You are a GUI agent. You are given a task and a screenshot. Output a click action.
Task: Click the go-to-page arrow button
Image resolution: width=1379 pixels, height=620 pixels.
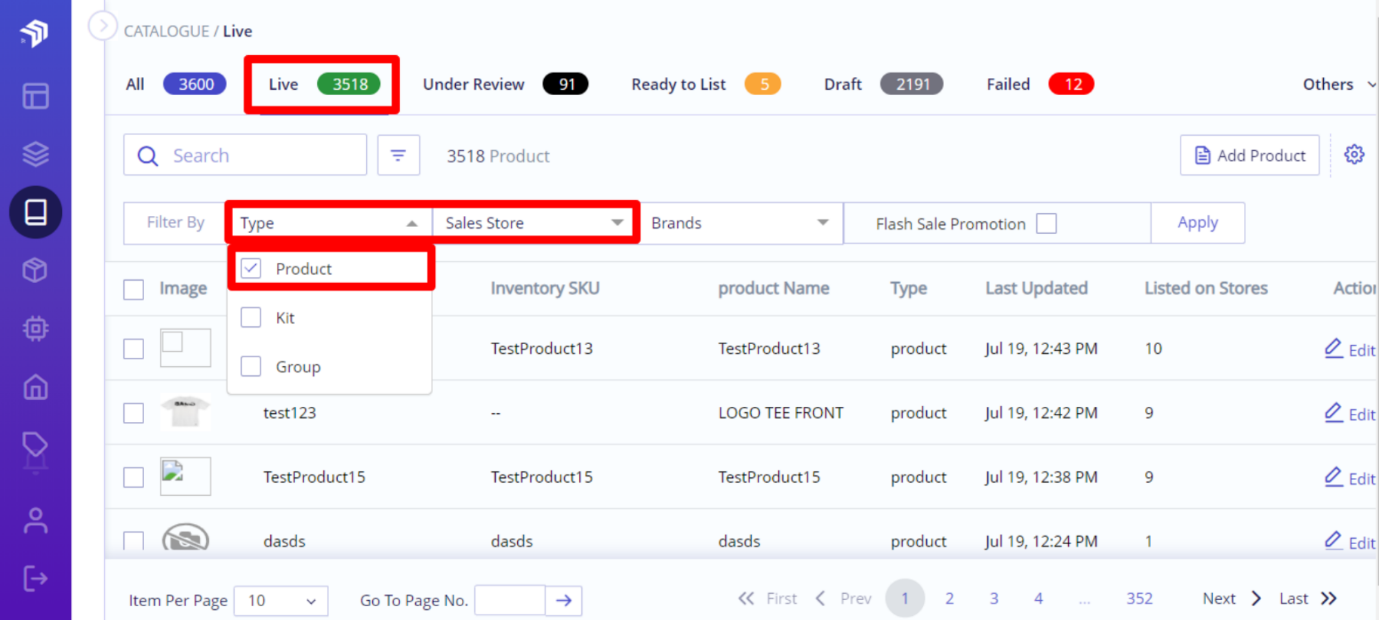tap(563, 600)
